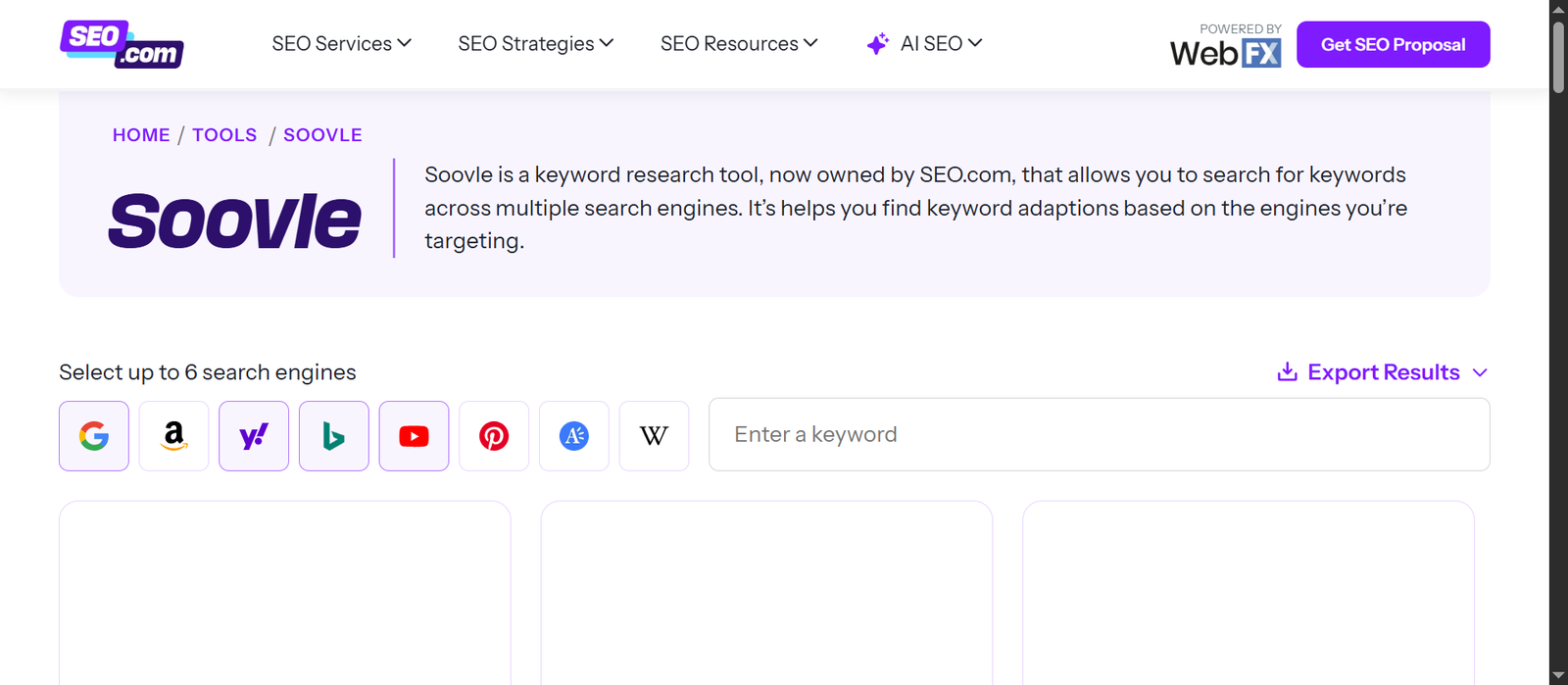
Task: Toggle the Yahoo search engine
Action: [x=254, y=436]
